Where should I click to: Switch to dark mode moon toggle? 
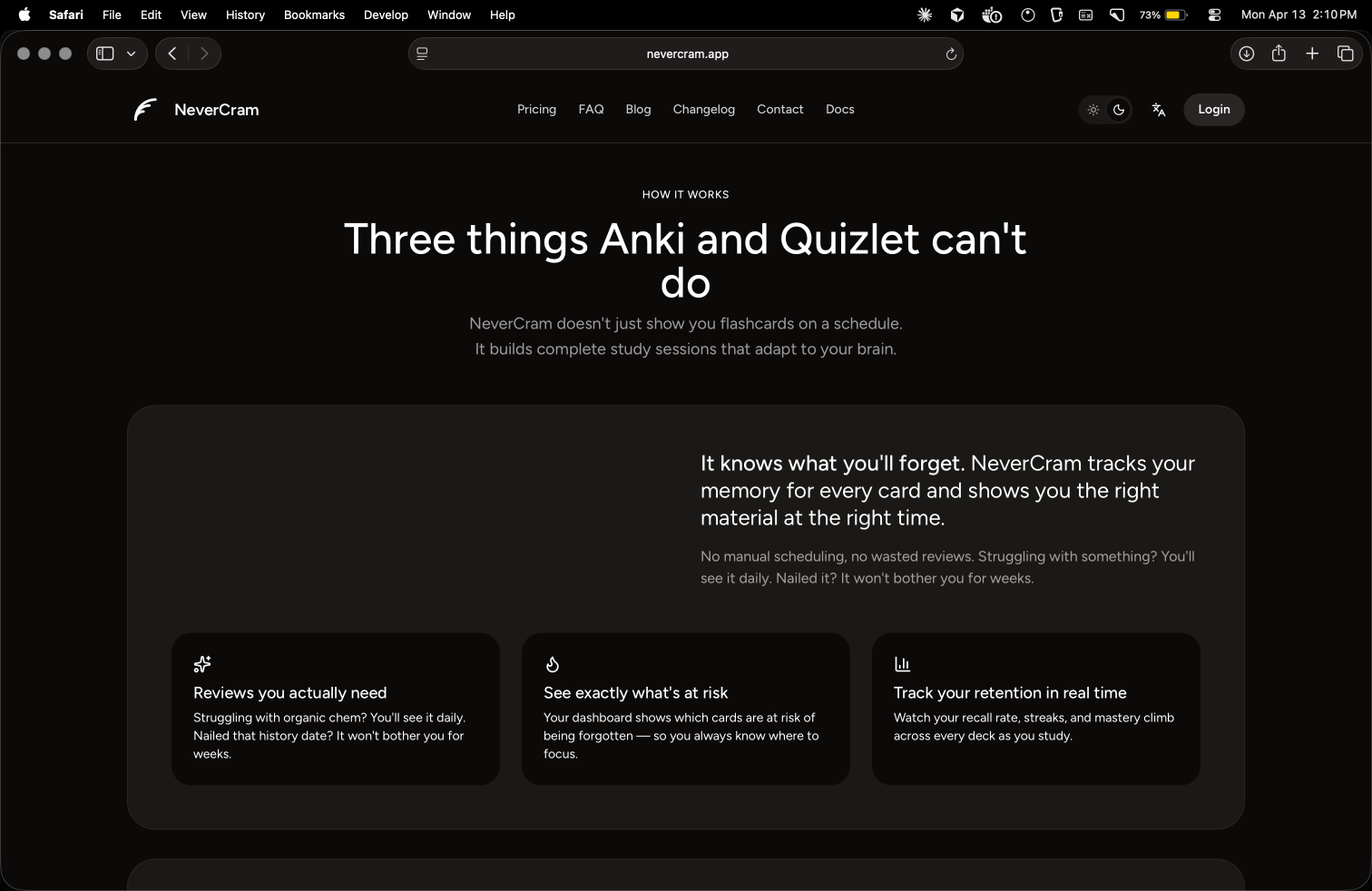[x=1119, y=110]
